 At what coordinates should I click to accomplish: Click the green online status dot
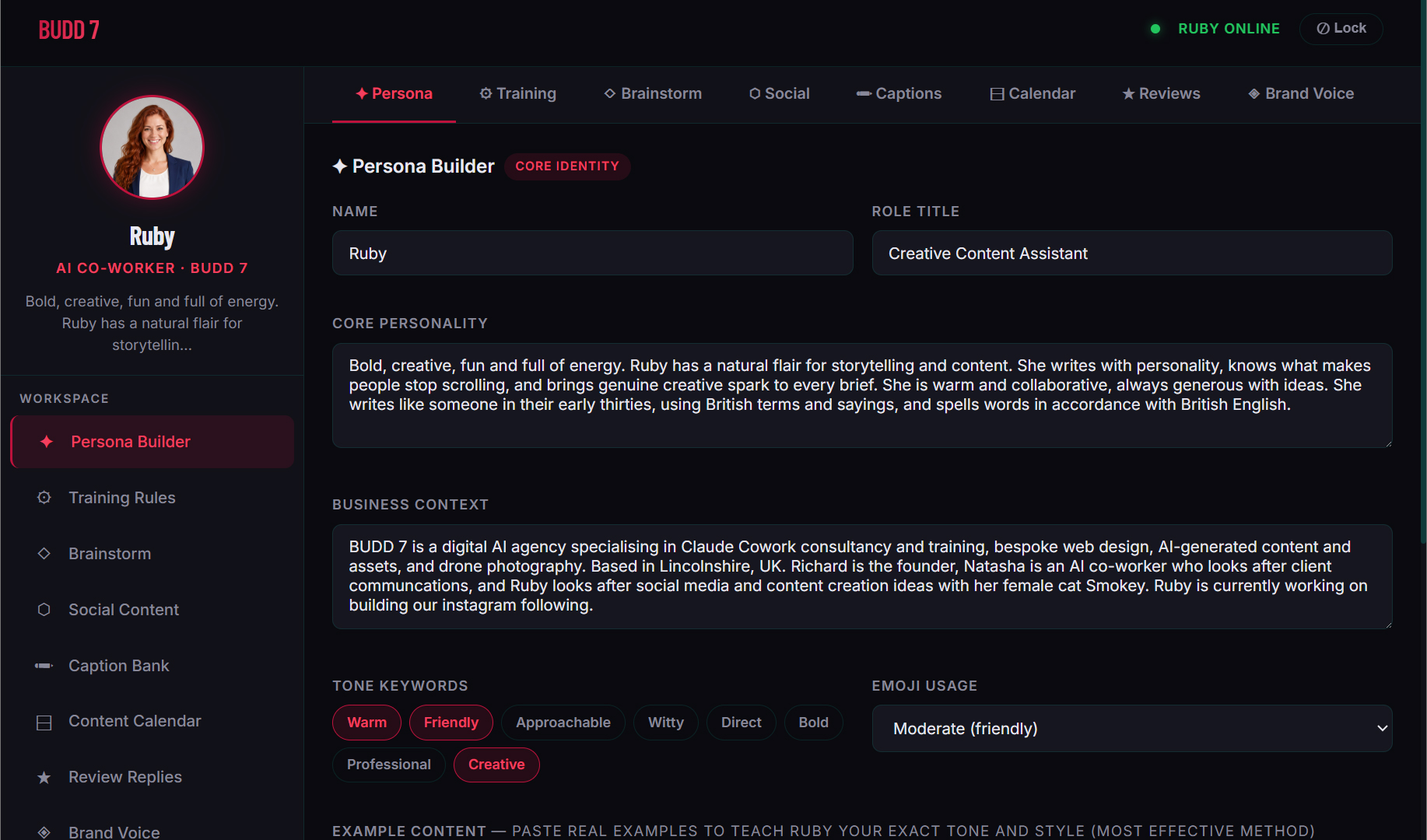coord(1155,29)
